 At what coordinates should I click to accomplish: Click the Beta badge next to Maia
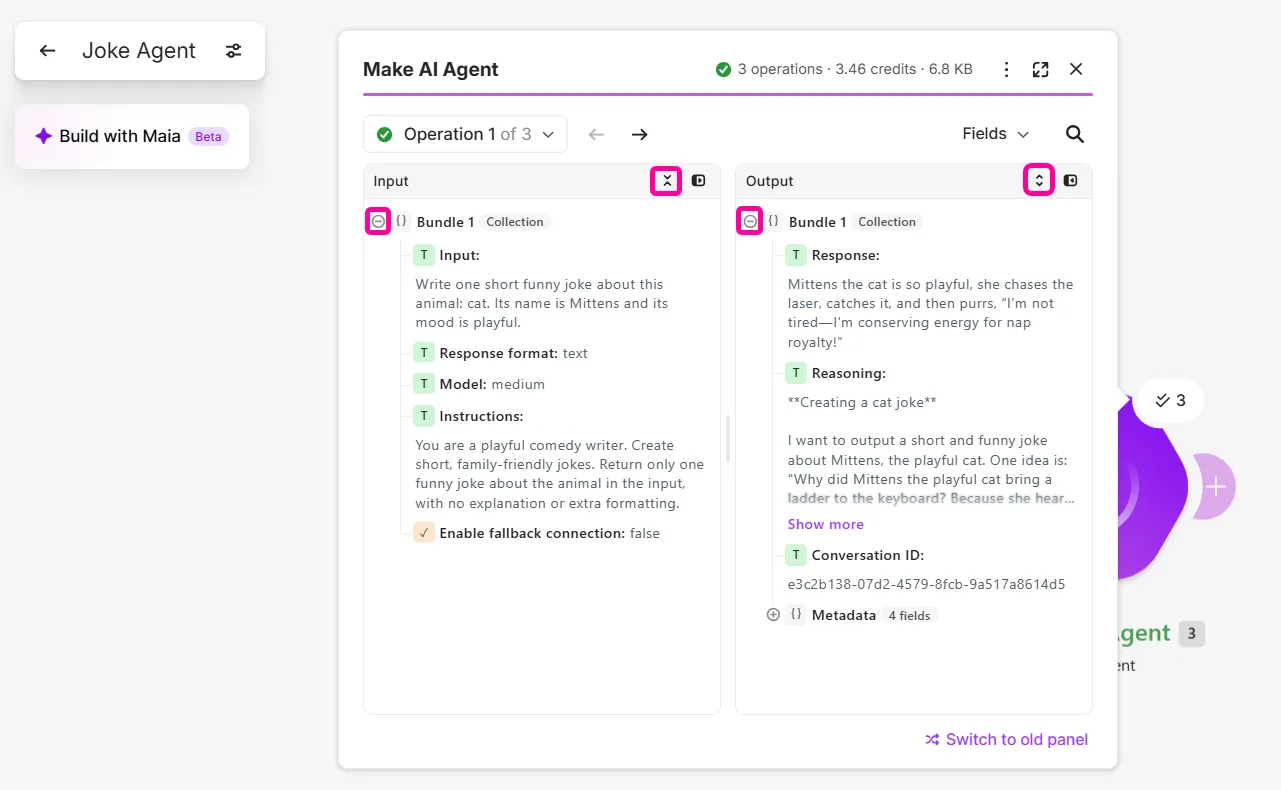pos(208,137)
